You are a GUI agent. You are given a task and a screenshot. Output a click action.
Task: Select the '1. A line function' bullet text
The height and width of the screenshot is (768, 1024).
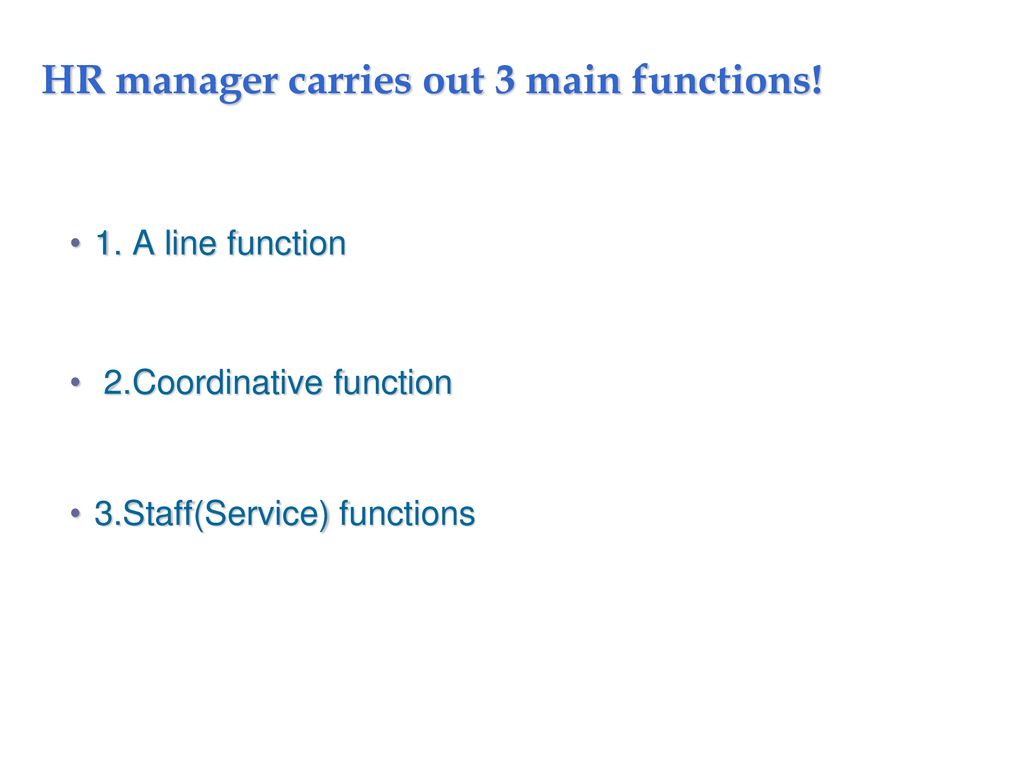point(221,244)
